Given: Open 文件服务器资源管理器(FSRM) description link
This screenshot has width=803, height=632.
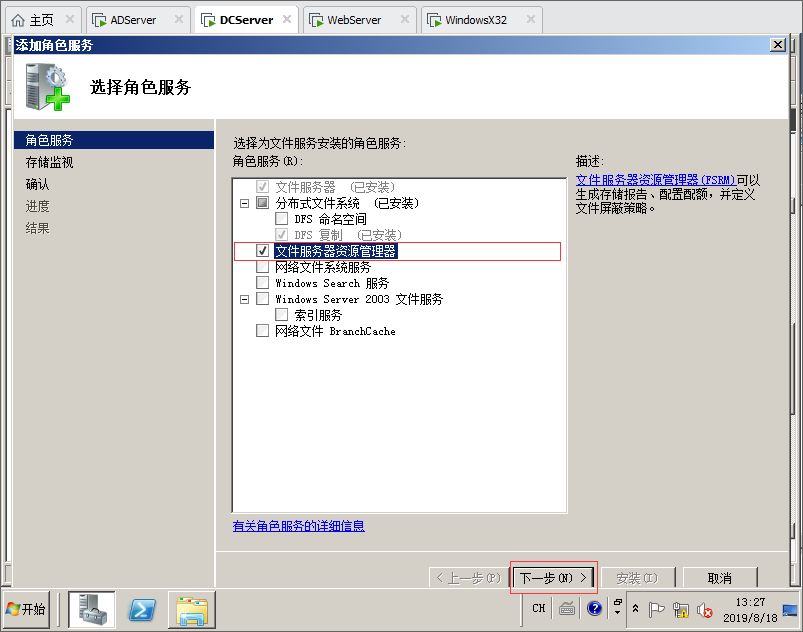Looking at the screenshot, I should pyautogui.click(x=656, y=180).
